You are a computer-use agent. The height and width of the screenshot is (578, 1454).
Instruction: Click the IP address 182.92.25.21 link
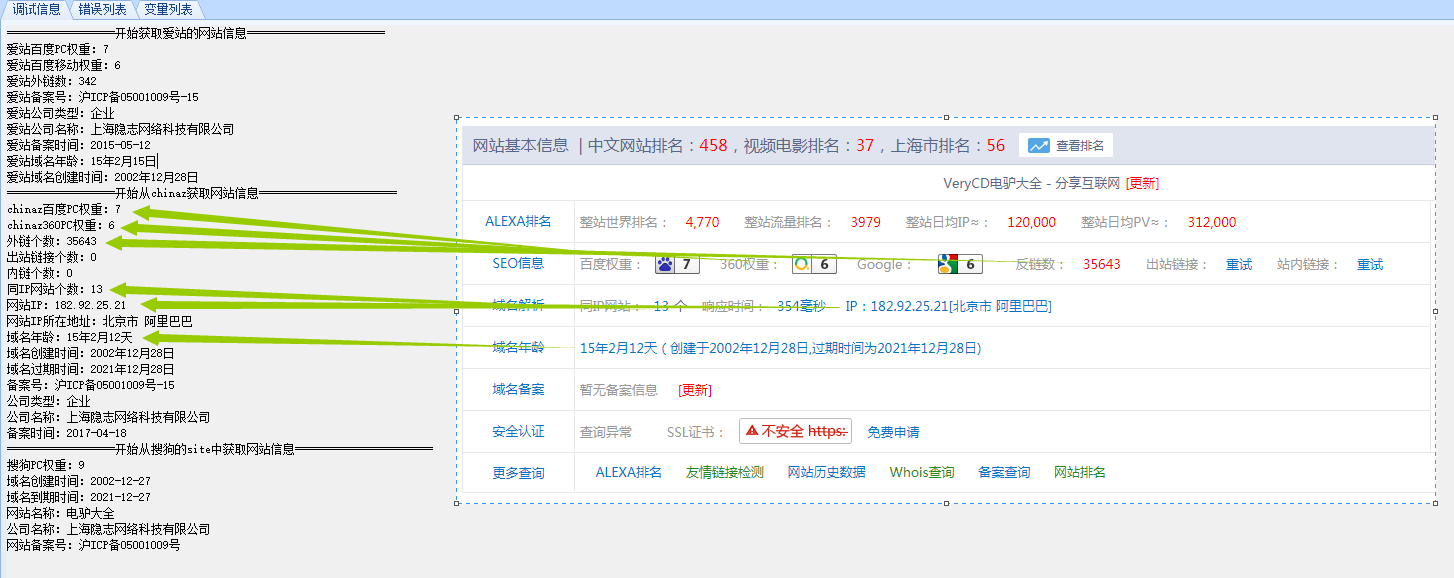tap(947, 306)
